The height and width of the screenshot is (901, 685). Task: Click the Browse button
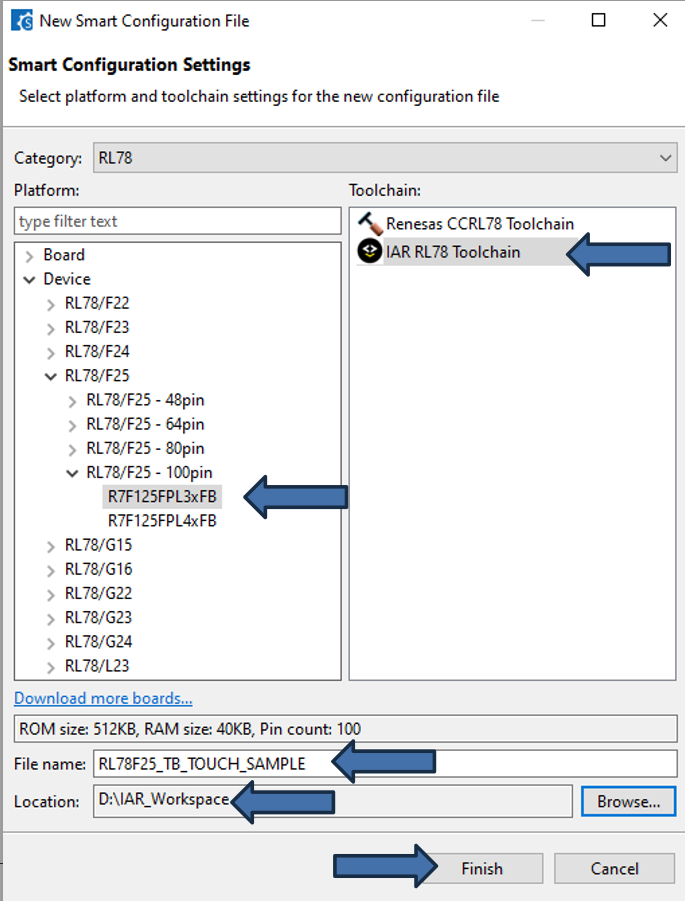pyautogui.click(x=629, y=801)
